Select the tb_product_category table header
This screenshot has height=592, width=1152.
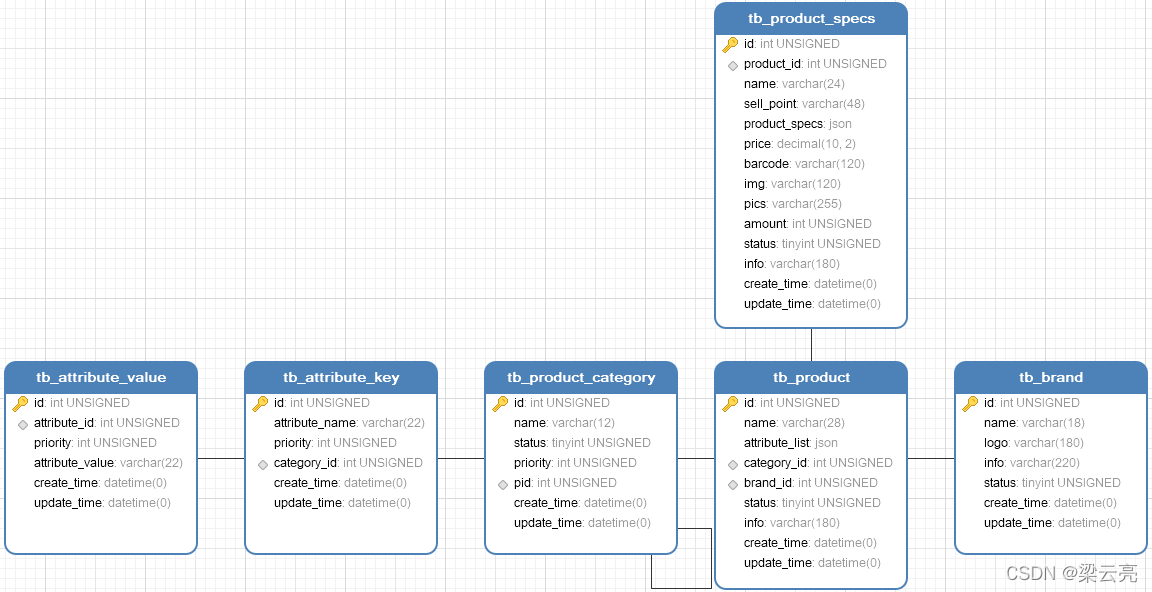click(x=581, y=378)
